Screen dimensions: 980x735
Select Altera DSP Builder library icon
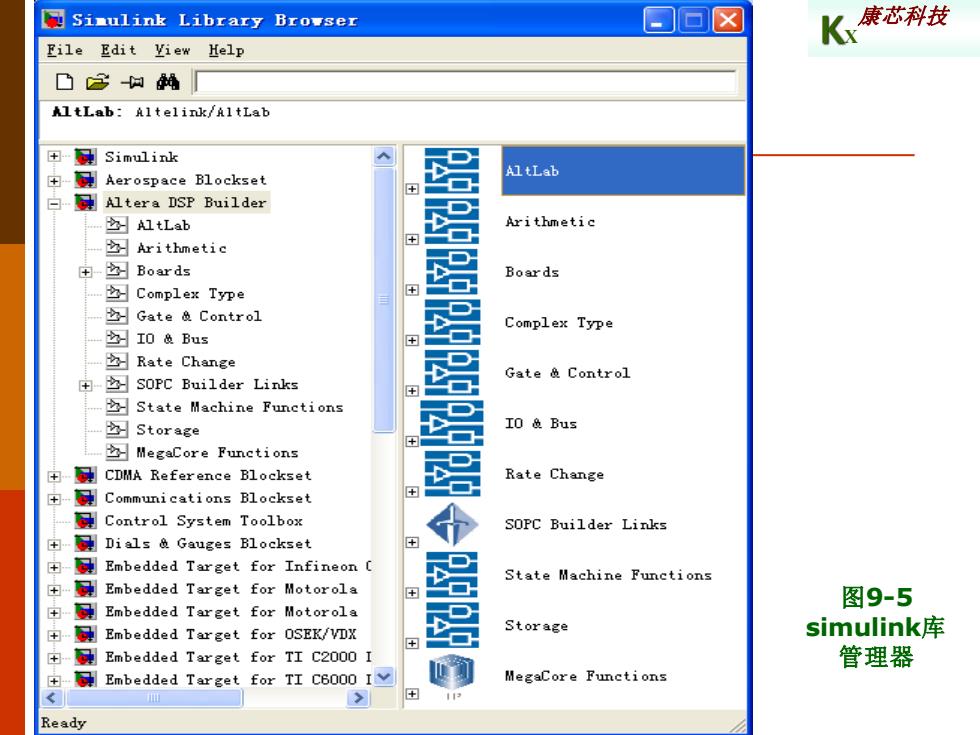(85, 202)
